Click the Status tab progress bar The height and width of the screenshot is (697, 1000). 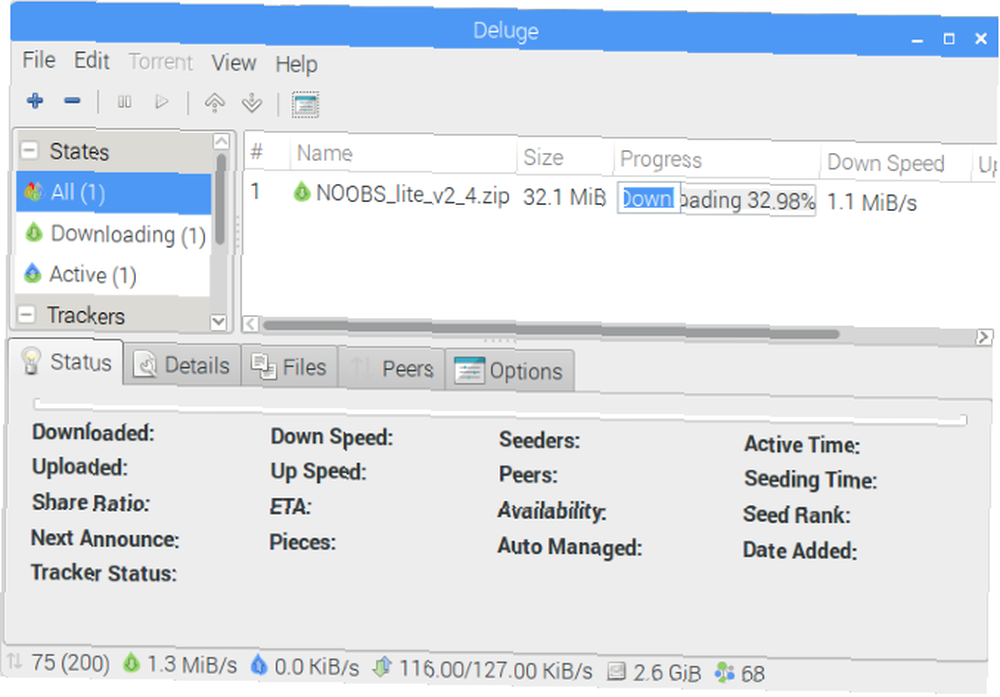(x=501, y=411)
